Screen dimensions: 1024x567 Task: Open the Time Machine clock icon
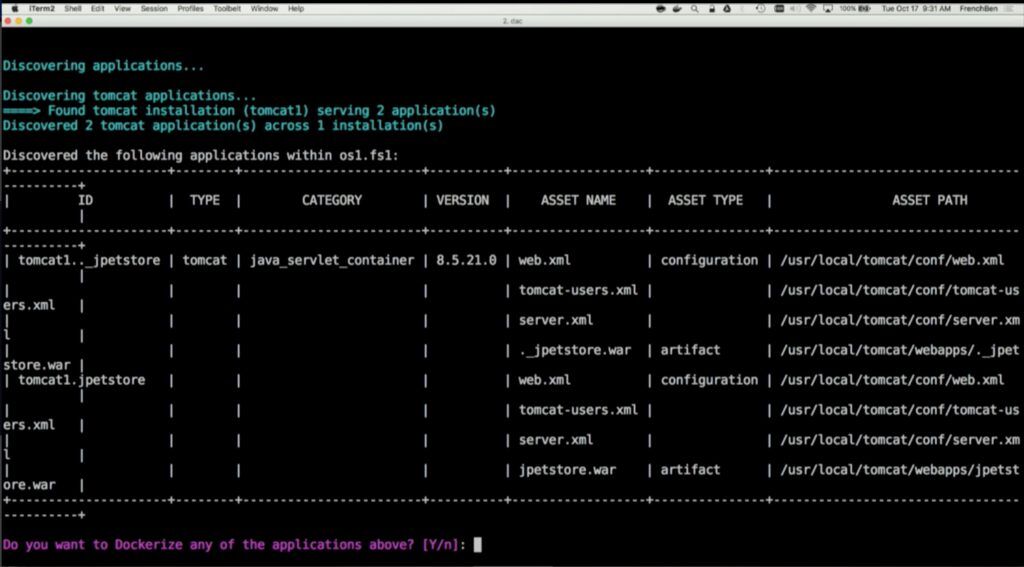761,8
